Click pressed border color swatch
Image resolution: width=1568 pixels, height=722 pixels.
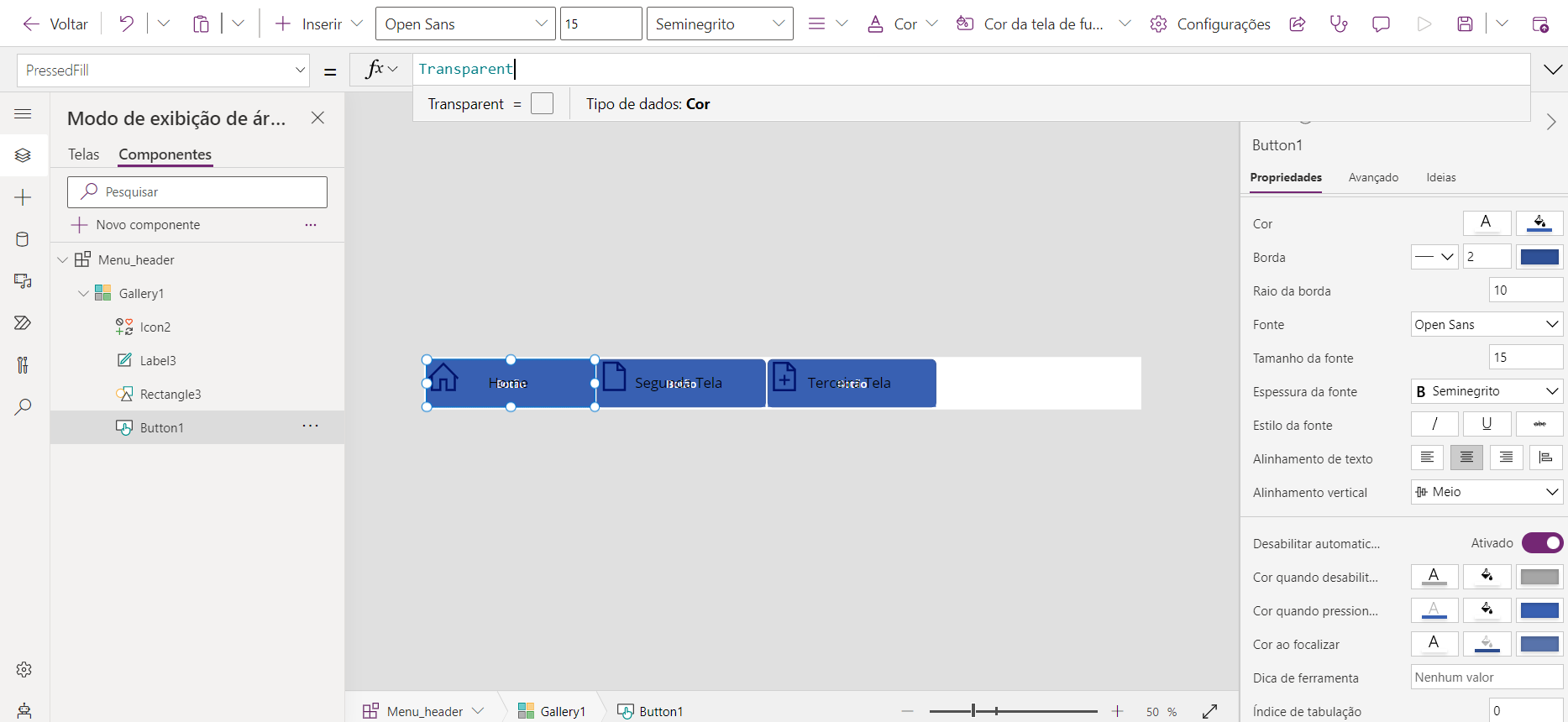pos(1539,610)
